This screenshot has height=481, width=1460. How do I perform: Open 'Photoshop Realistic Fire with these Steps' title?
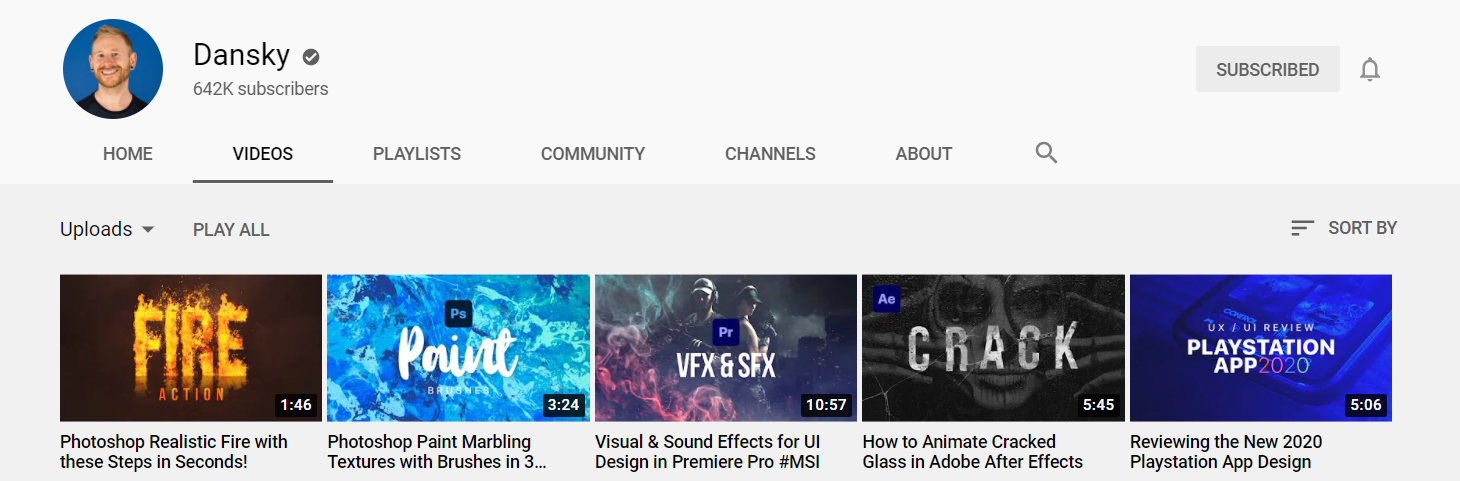174,452
